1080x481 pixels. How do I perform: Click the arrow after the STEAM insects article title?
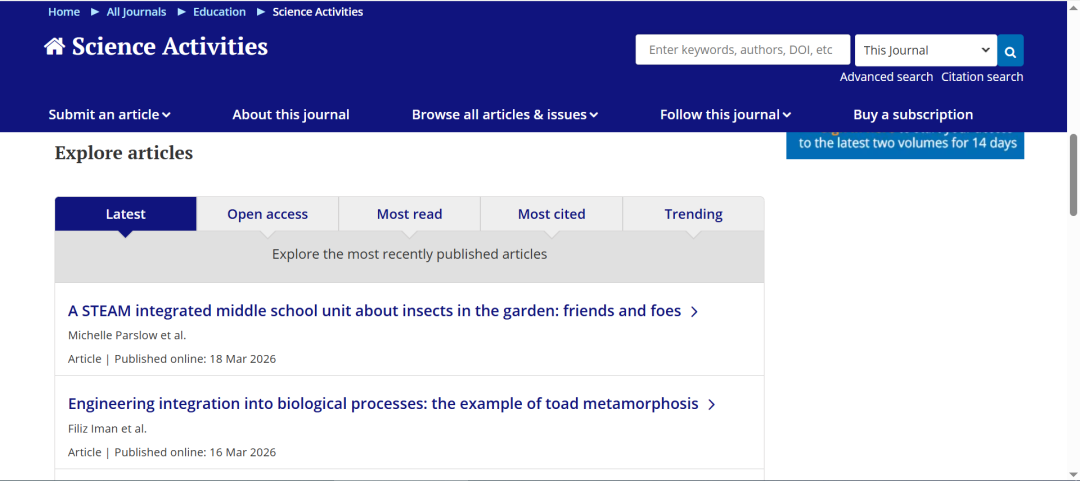point(694,312)
